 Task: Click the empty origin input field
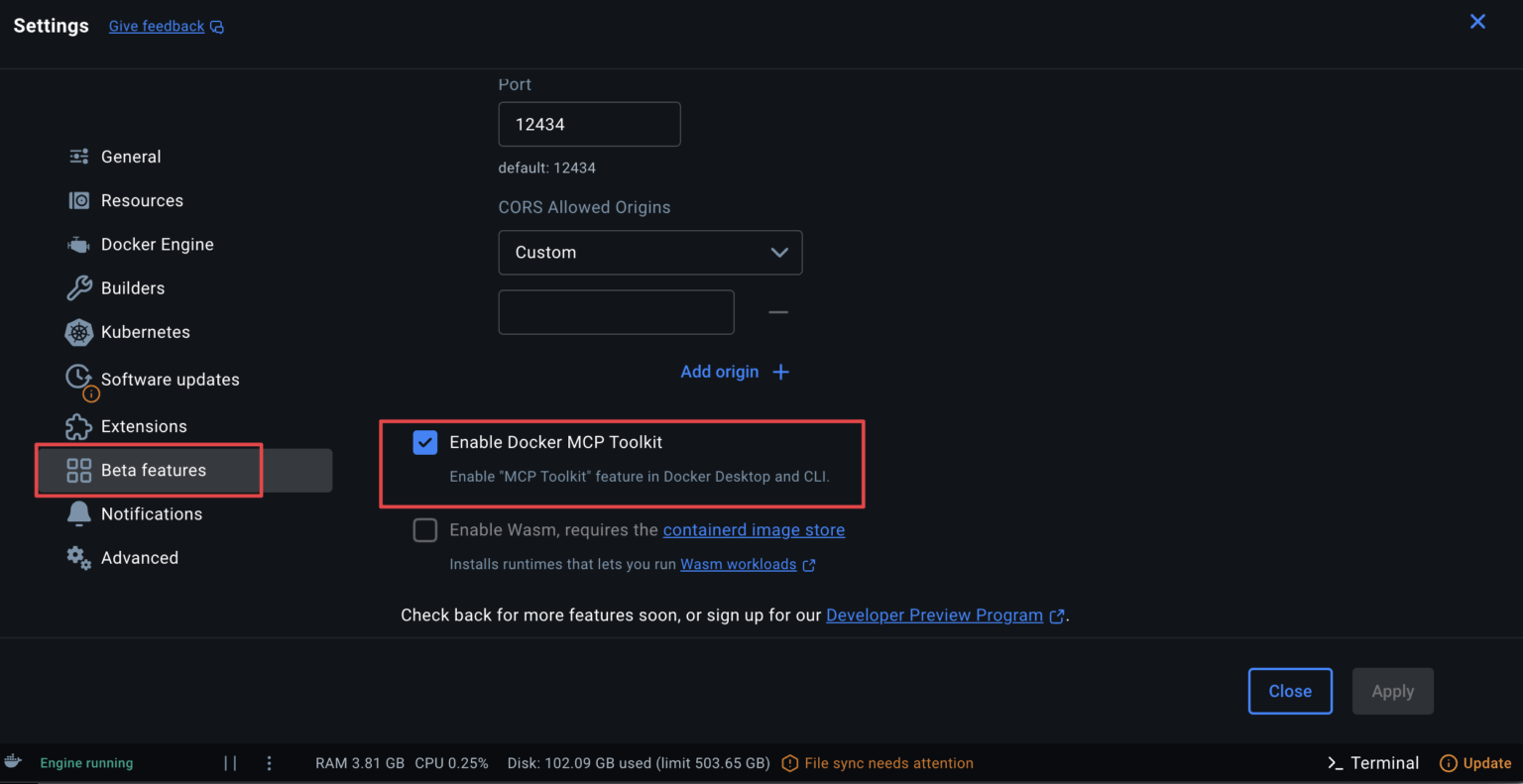pyautogui.click(x=616, y=311)
